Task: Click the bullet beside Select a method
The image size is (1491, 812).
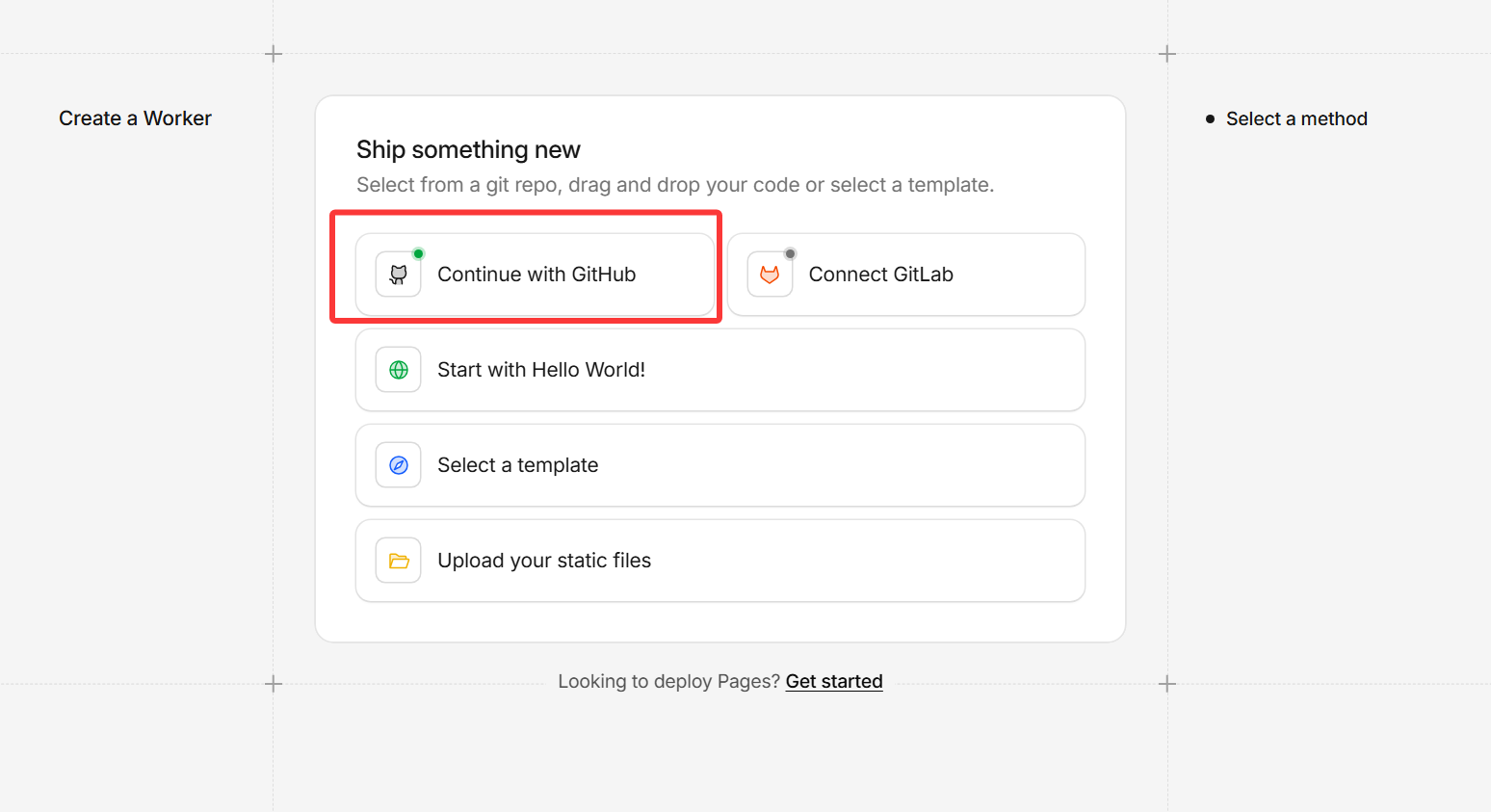Action: 1210,119
